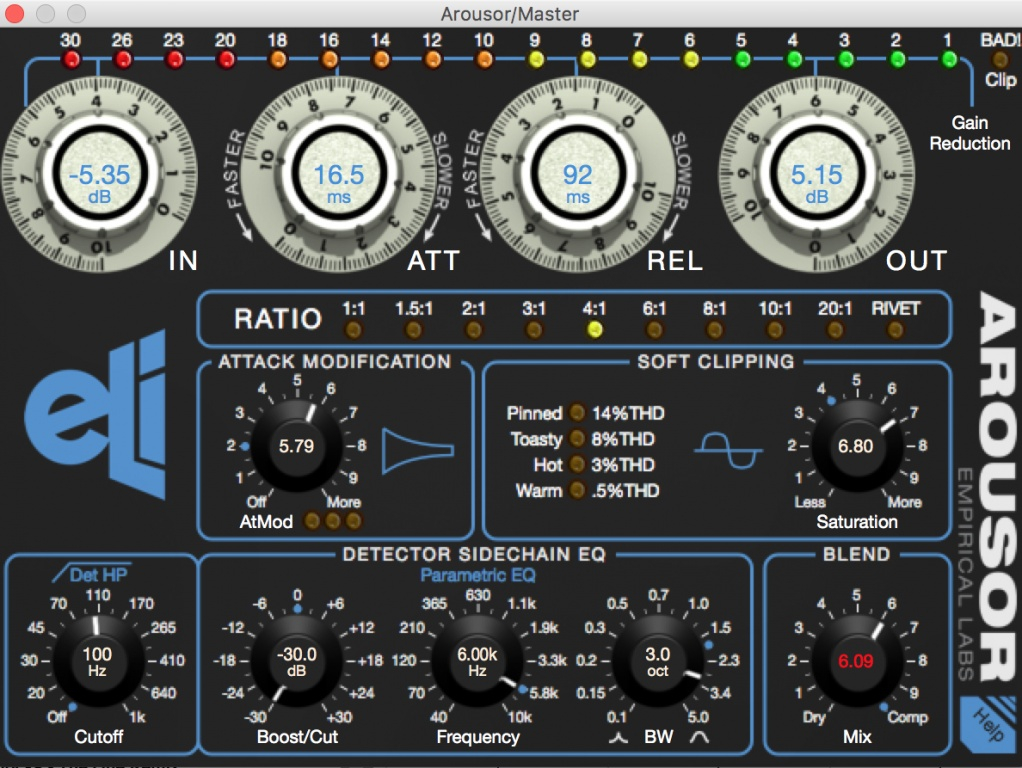
Task: Close the Arousor/Master window
Action: point(14,13)
